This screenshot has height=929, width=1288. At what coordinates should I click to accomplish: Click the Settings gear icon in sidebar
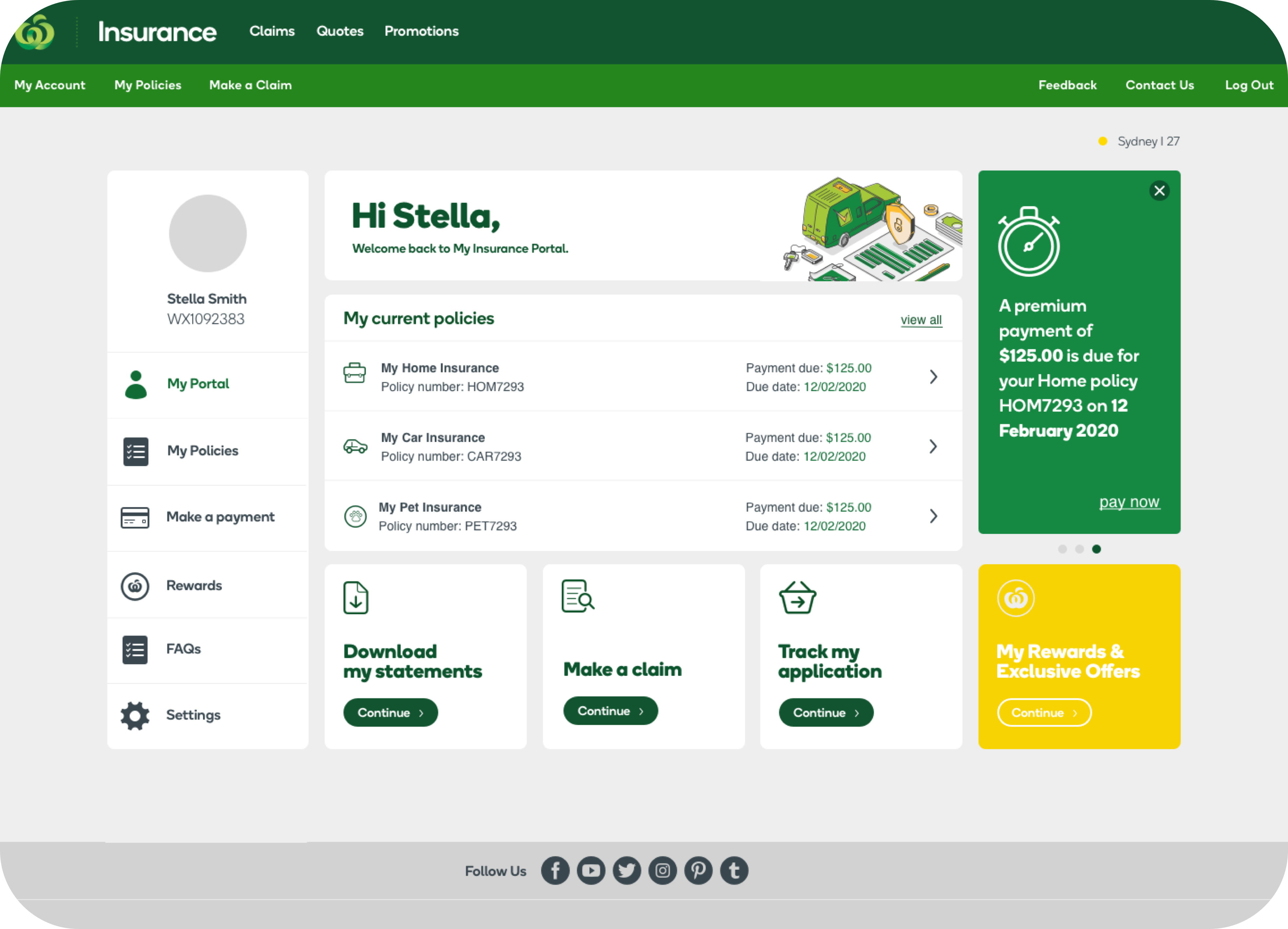pos(135,715)
